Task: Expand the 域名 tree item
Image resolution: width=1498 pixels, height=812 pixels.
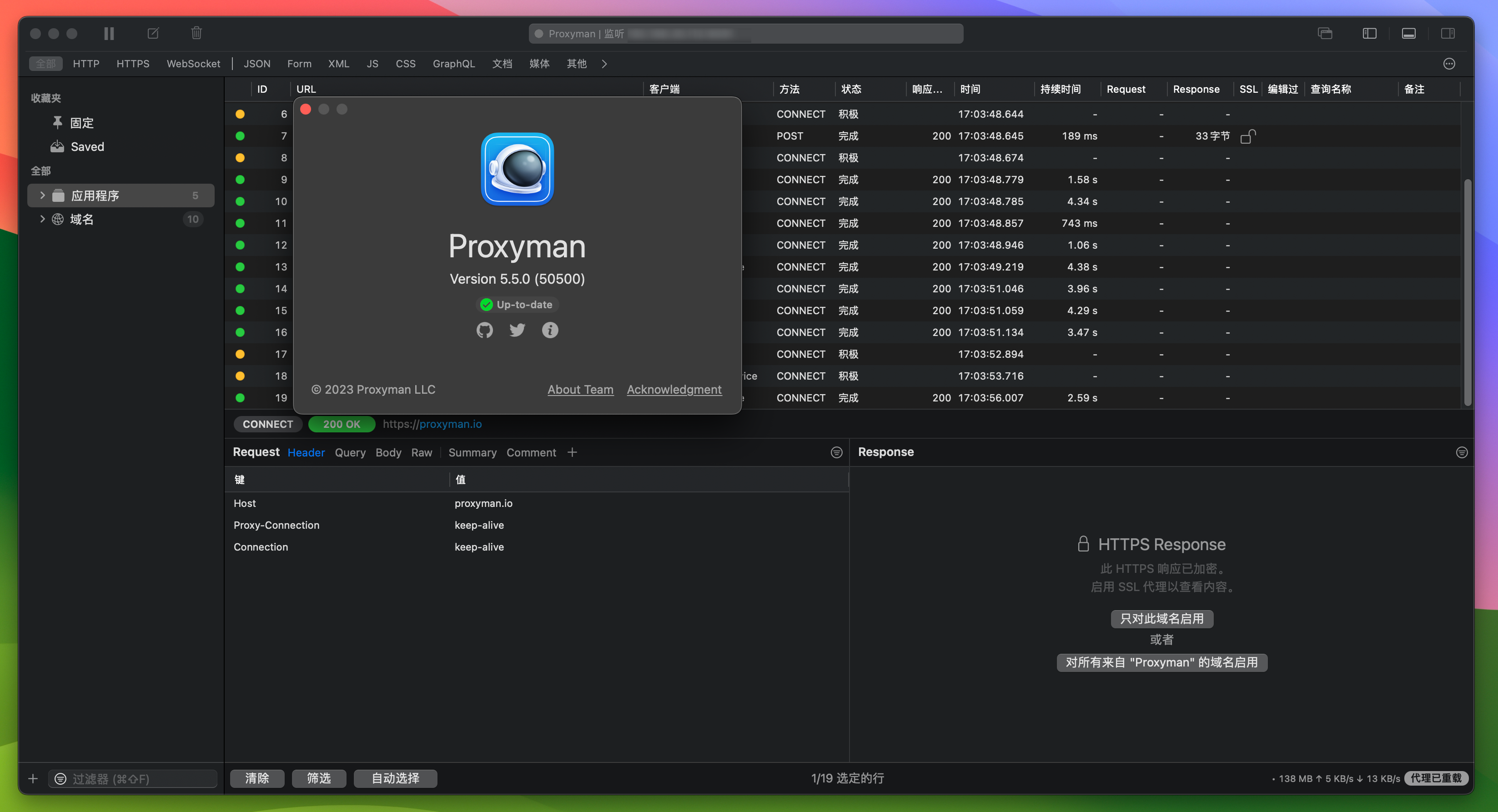Action: tap(40, 219)
